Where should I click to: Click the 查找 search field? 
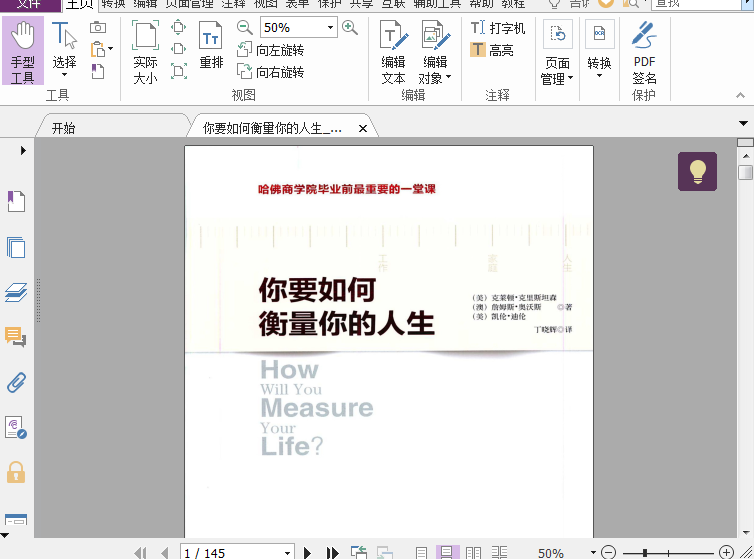pyautogui.click(x=696, y=4)
